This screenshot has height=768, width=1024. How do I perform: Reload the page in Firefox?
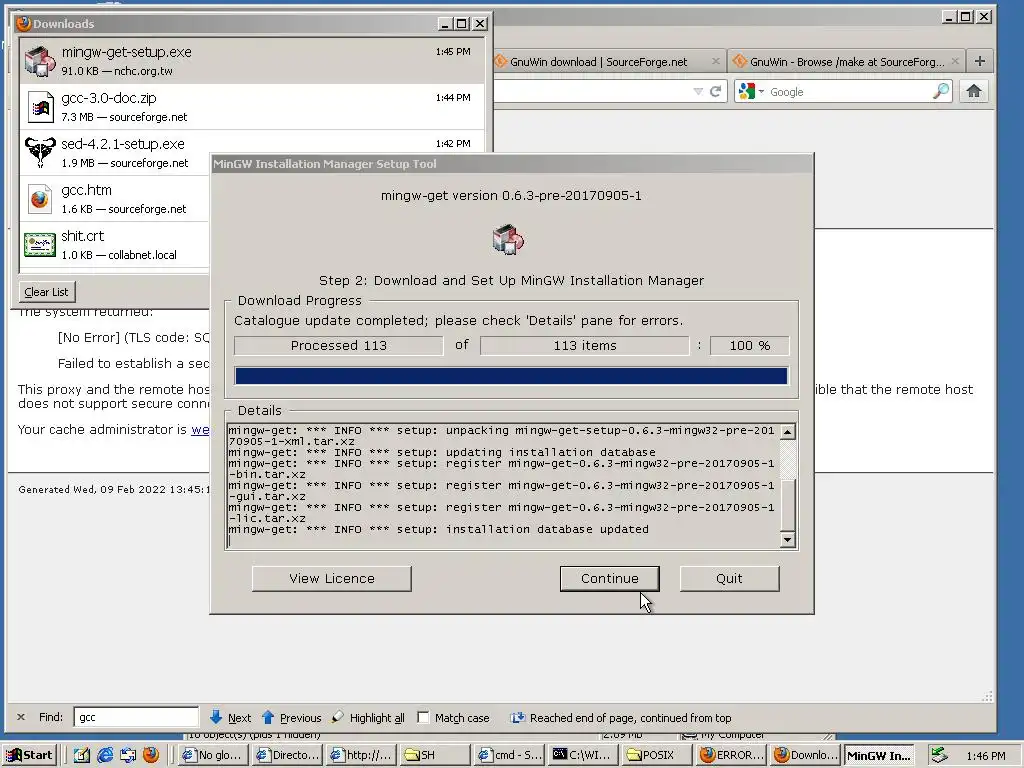coord(716,91)
